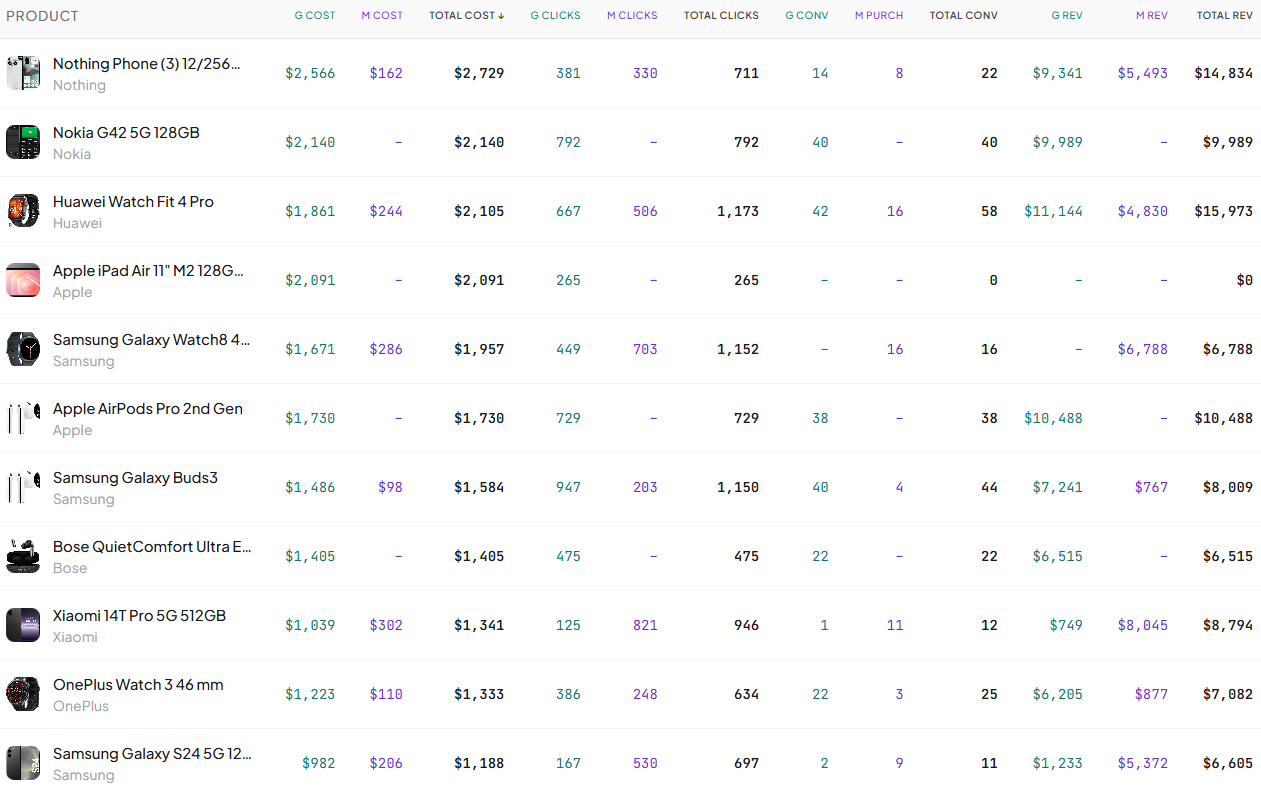The height and width of the screenshot is (790, 1261).
Task: Click the Nokia G42 5G product image
Action: [22, 141]
